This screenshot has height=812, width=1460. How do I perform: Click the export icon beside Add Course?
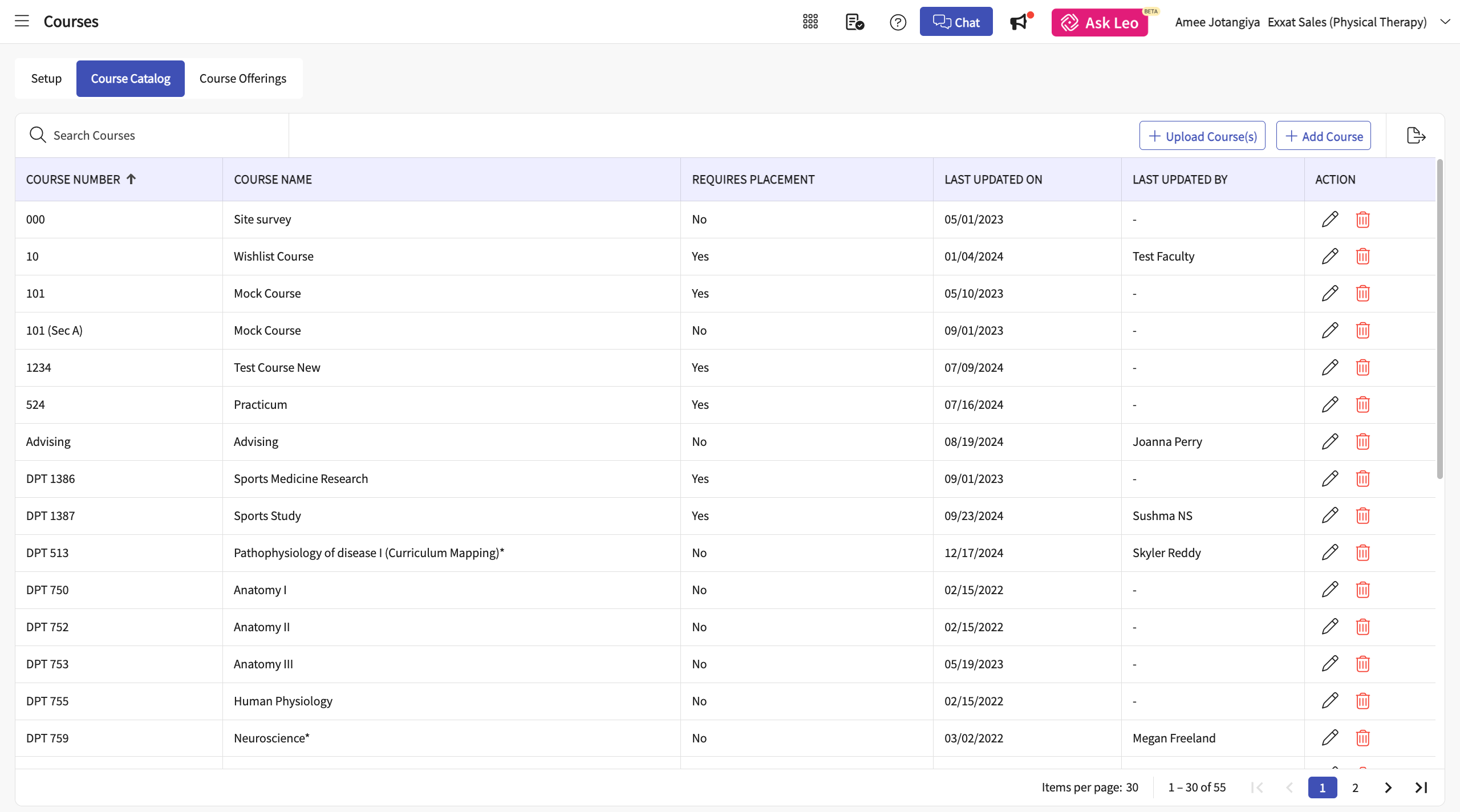point(1416,136)
